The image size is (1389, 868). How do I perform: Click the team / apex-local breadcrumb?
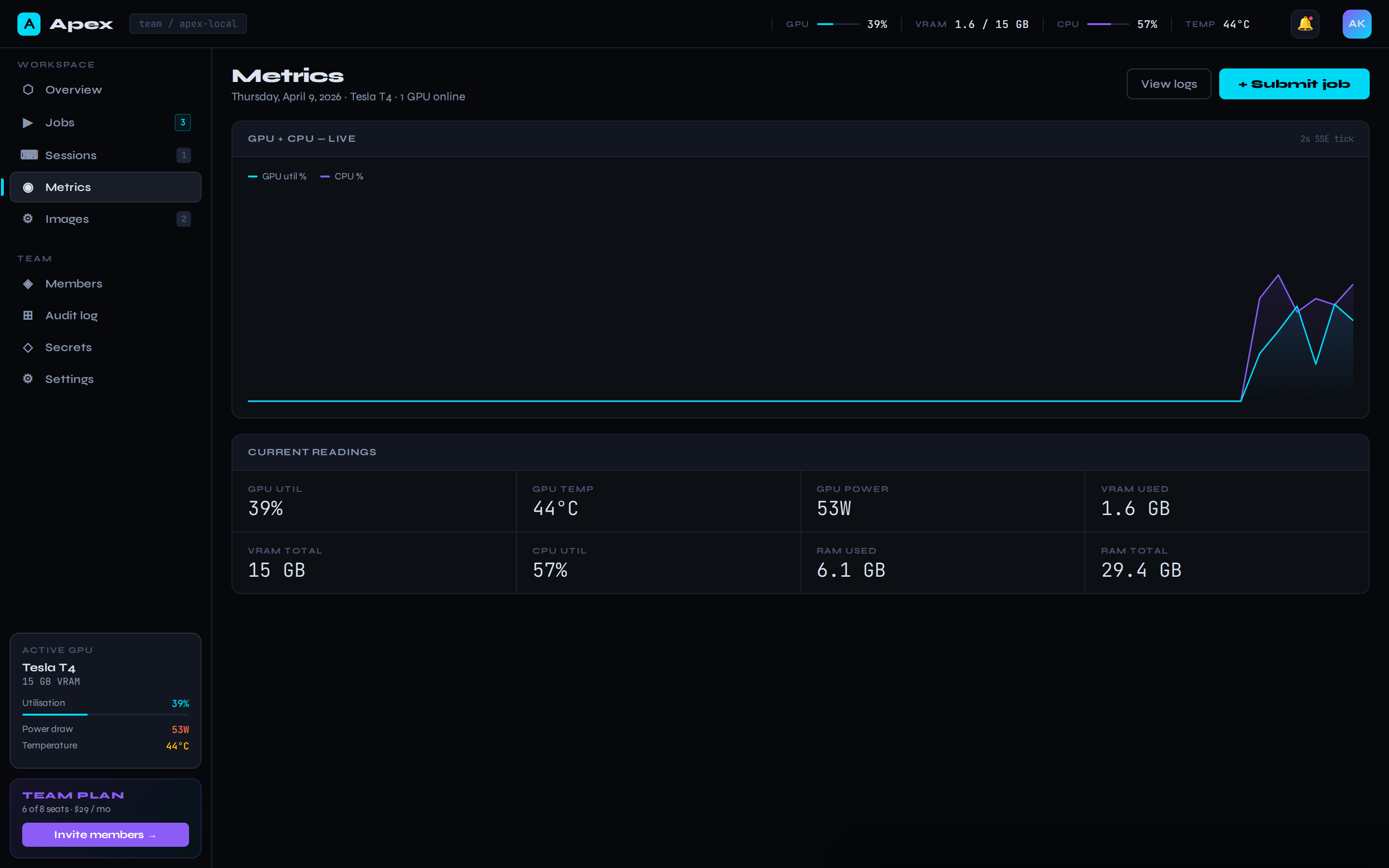click(x=188, y=24)
